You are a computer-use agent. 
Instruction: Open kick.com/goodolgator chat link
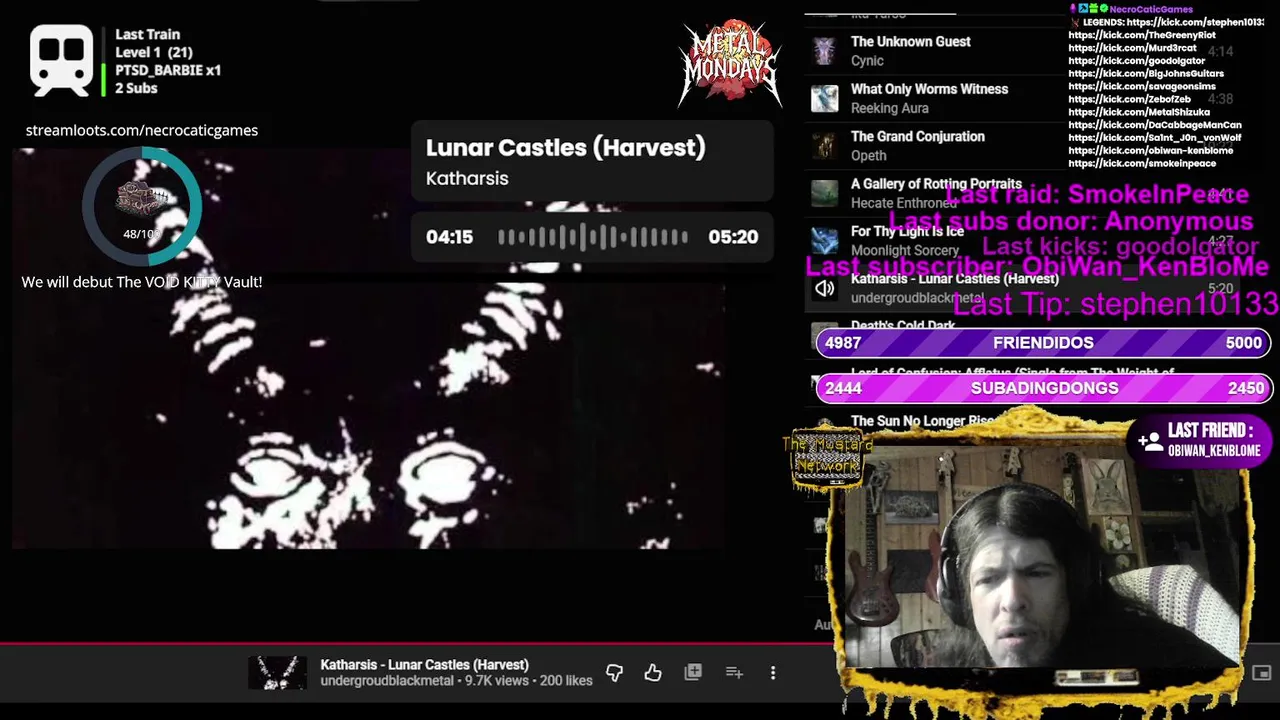pyautogui.click(x=1137, y=61)
